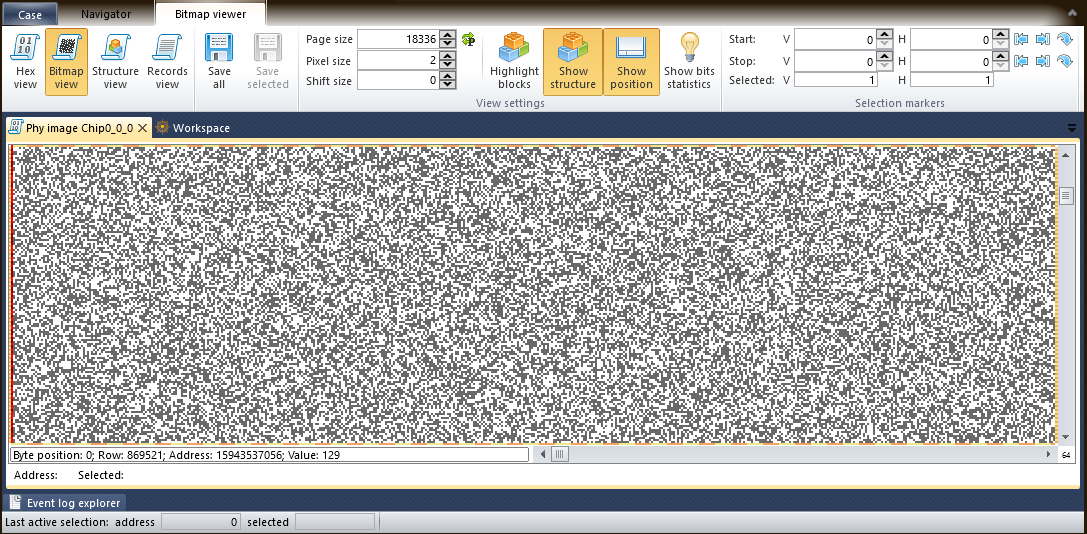1087x534 pixels.
Task: Open the Structure view
Action: coord(115,62)
